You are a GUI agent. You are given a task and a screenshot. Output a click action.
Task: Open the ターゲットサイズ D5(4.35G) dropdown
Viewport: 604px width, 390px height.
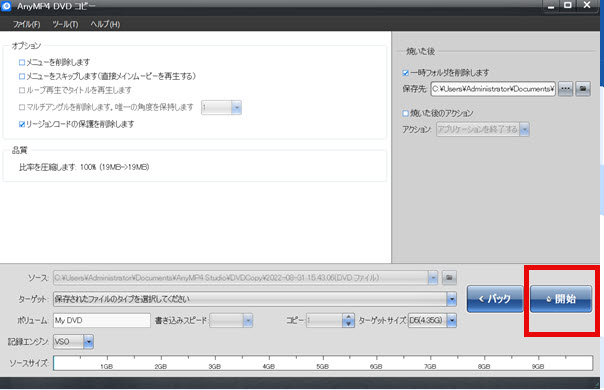coord(451,320)
